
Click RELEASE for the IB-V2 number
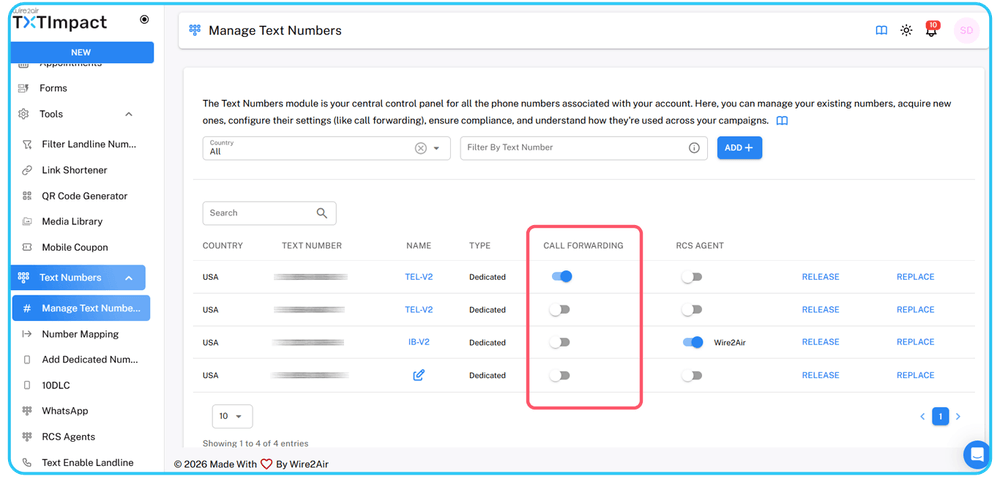(x=820, y=342)
